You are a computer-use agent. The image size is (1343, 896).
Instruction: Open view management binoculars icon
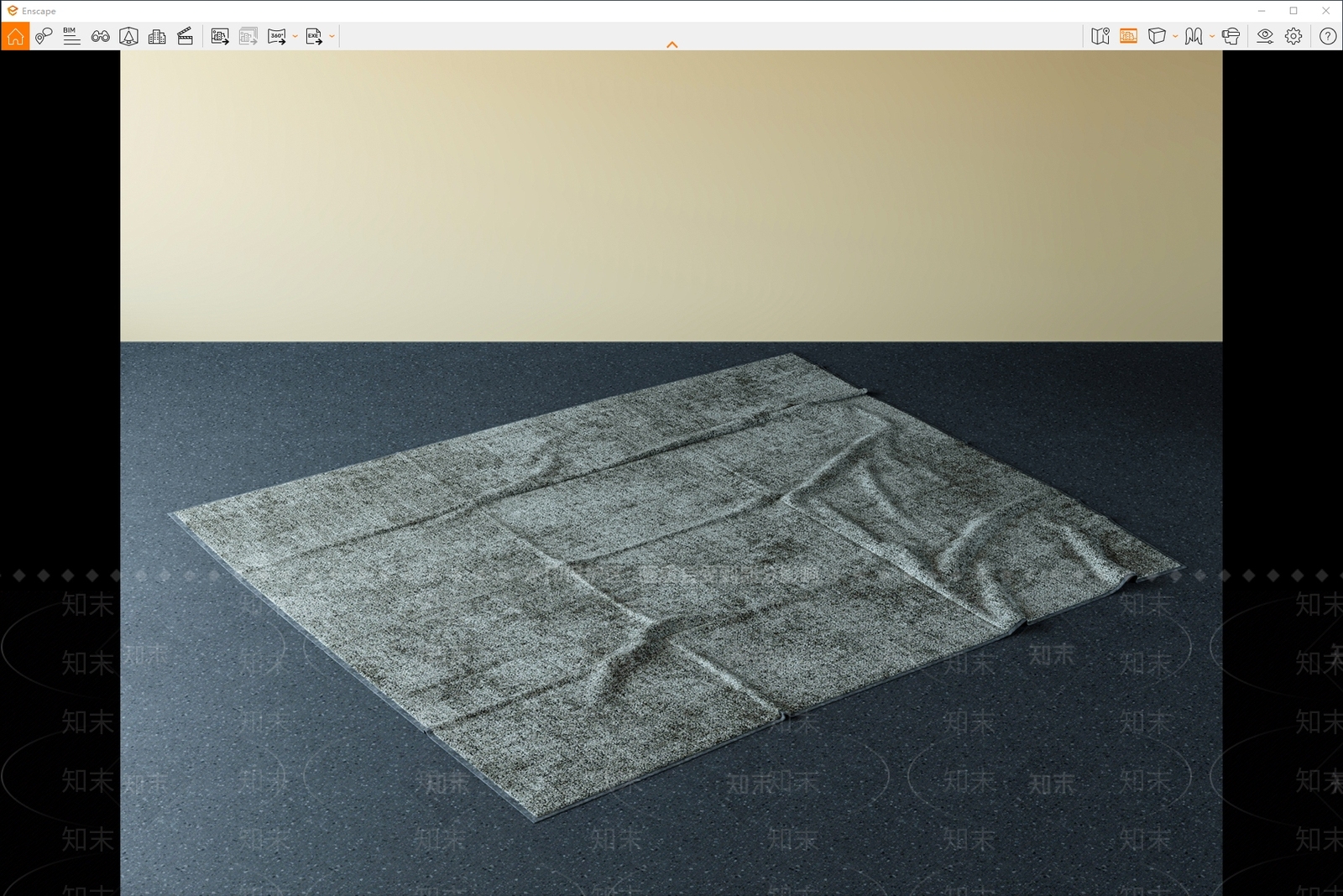pos(100,36)
